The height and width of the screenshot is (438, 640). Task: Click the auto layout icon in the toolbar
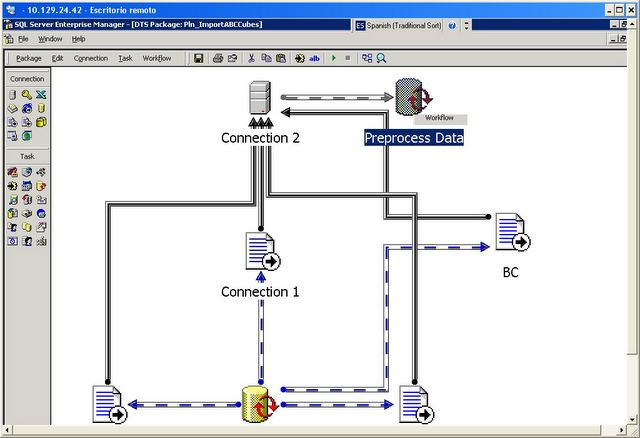[367, 58]
